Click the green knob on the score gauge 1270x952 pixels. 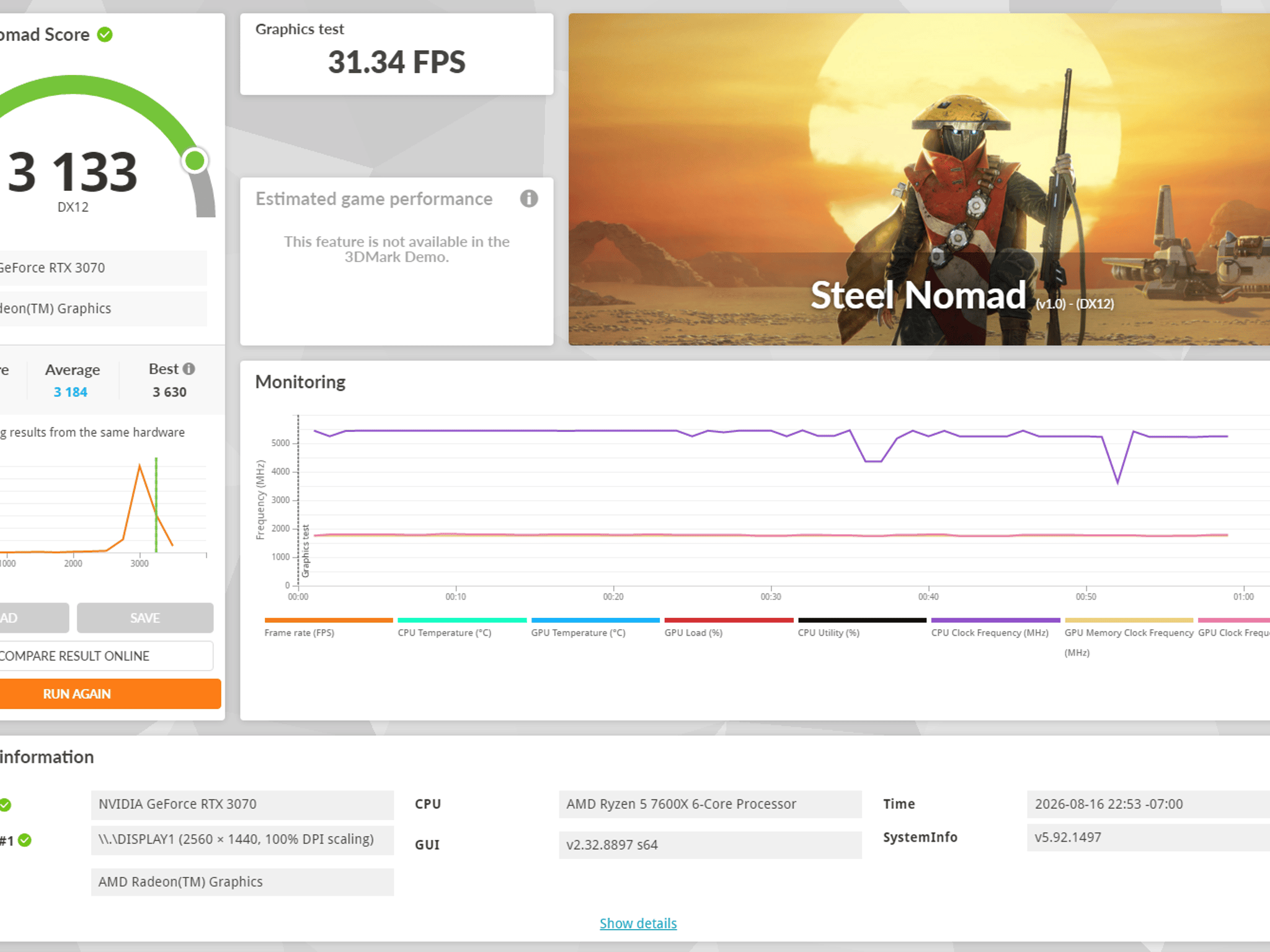(195, 161)
